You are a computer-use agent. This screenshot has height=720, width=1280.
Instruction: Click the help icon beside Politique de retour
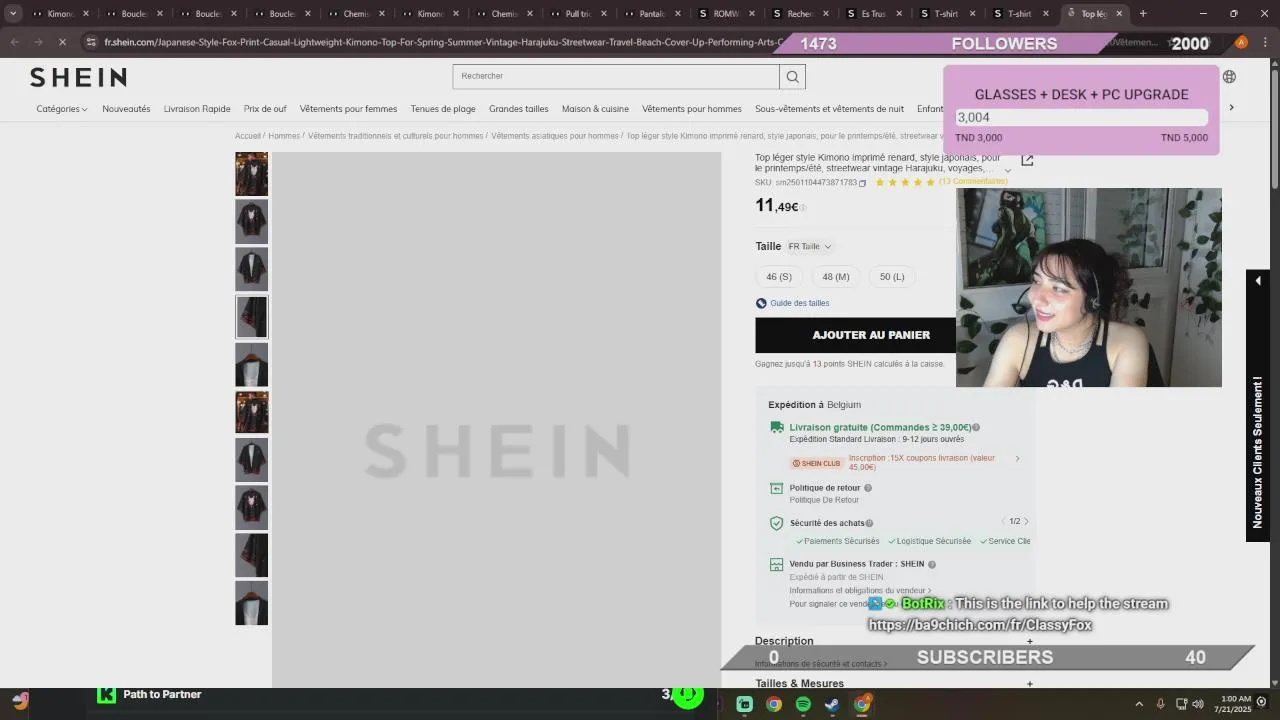click(867, 488)
